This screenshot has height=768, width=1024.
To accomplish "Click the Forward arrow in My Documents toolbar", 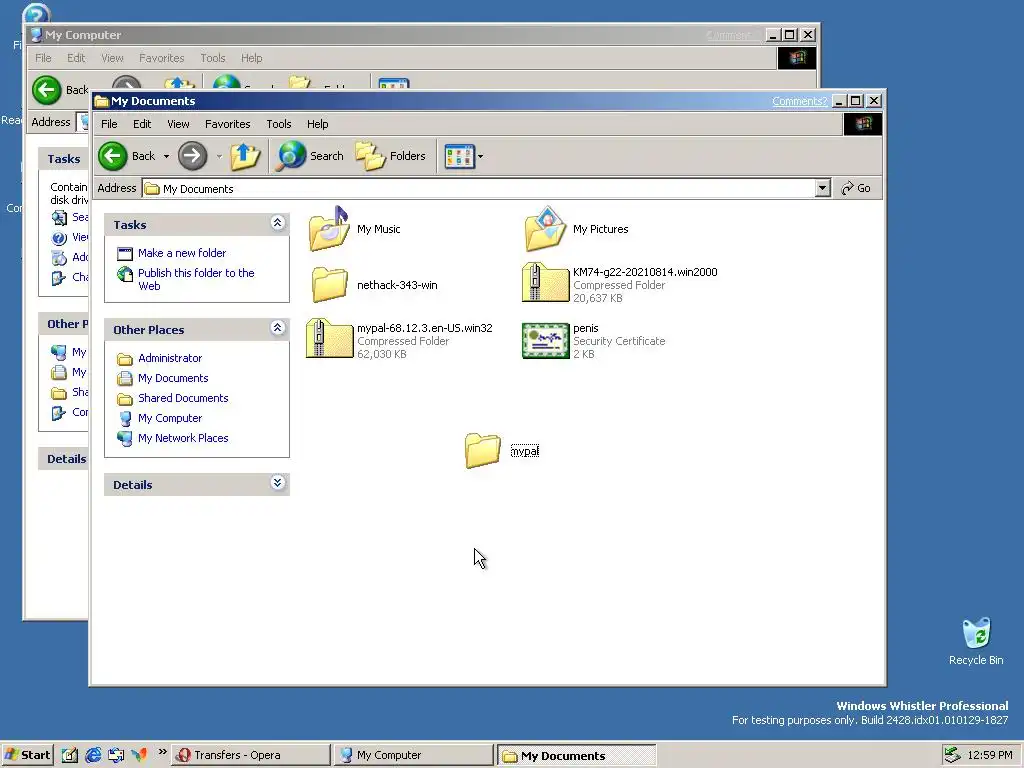I will click(192, 156).
